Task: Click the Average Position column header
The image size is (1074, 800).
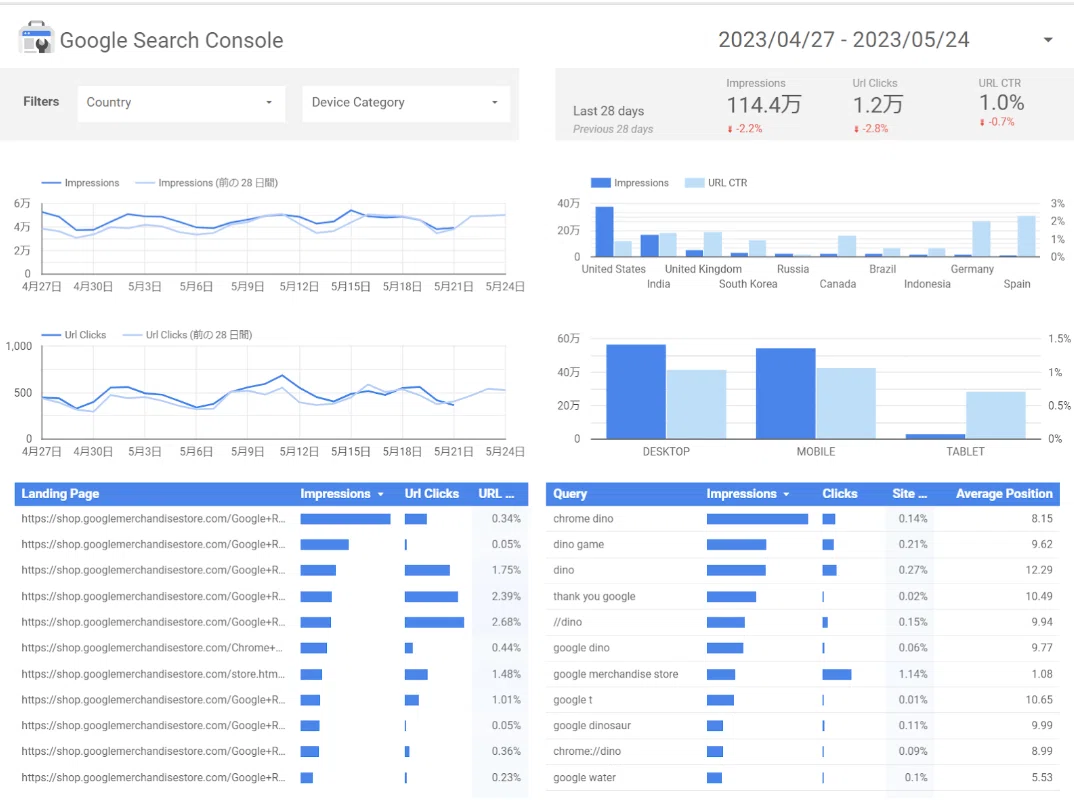Action: coord(1004,494)
